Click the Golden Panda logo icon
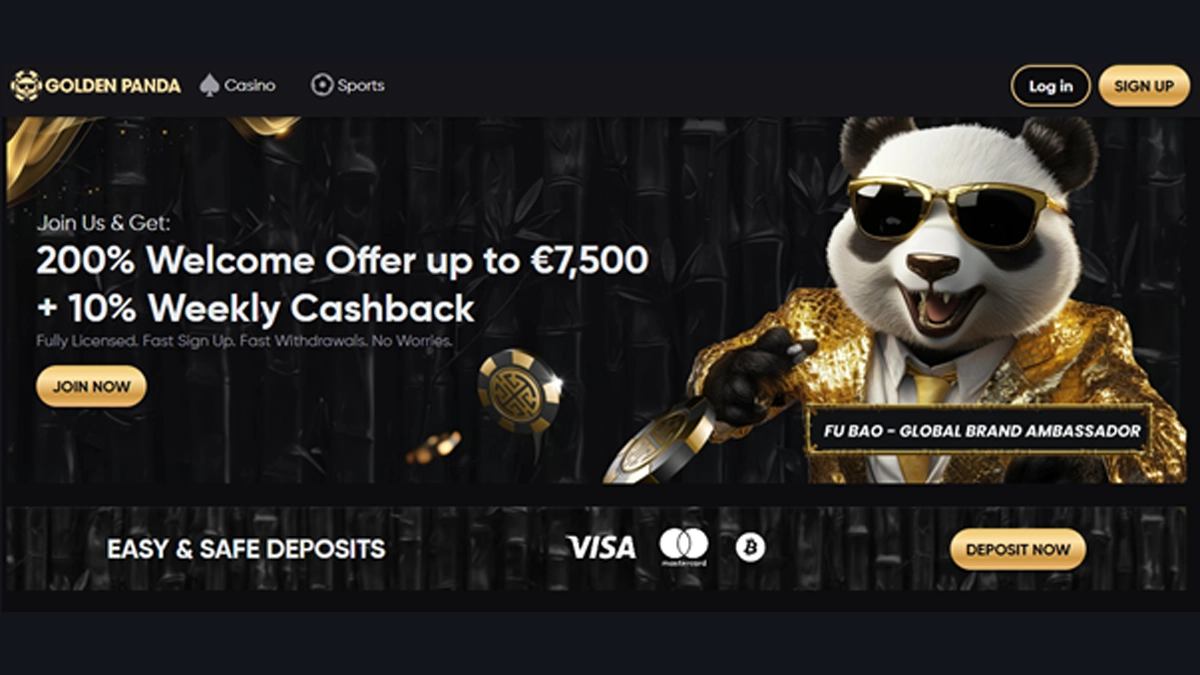 [25, 85]
